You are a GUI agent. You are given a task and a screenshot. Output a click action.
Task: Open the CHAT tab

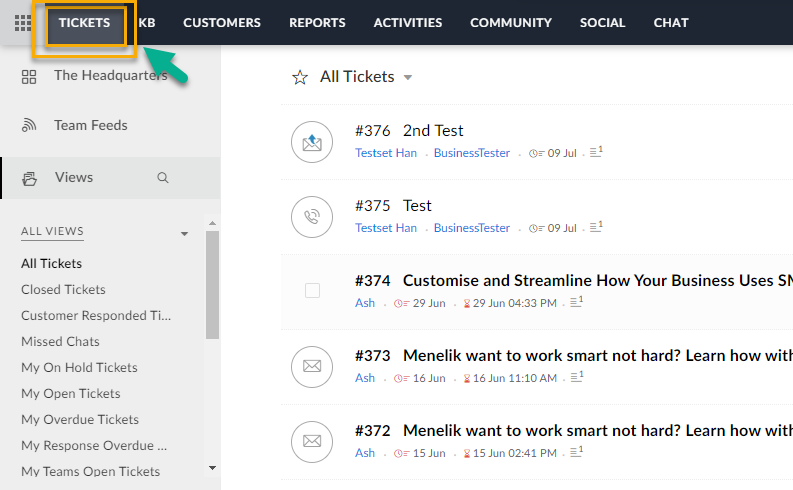point(671,23)
